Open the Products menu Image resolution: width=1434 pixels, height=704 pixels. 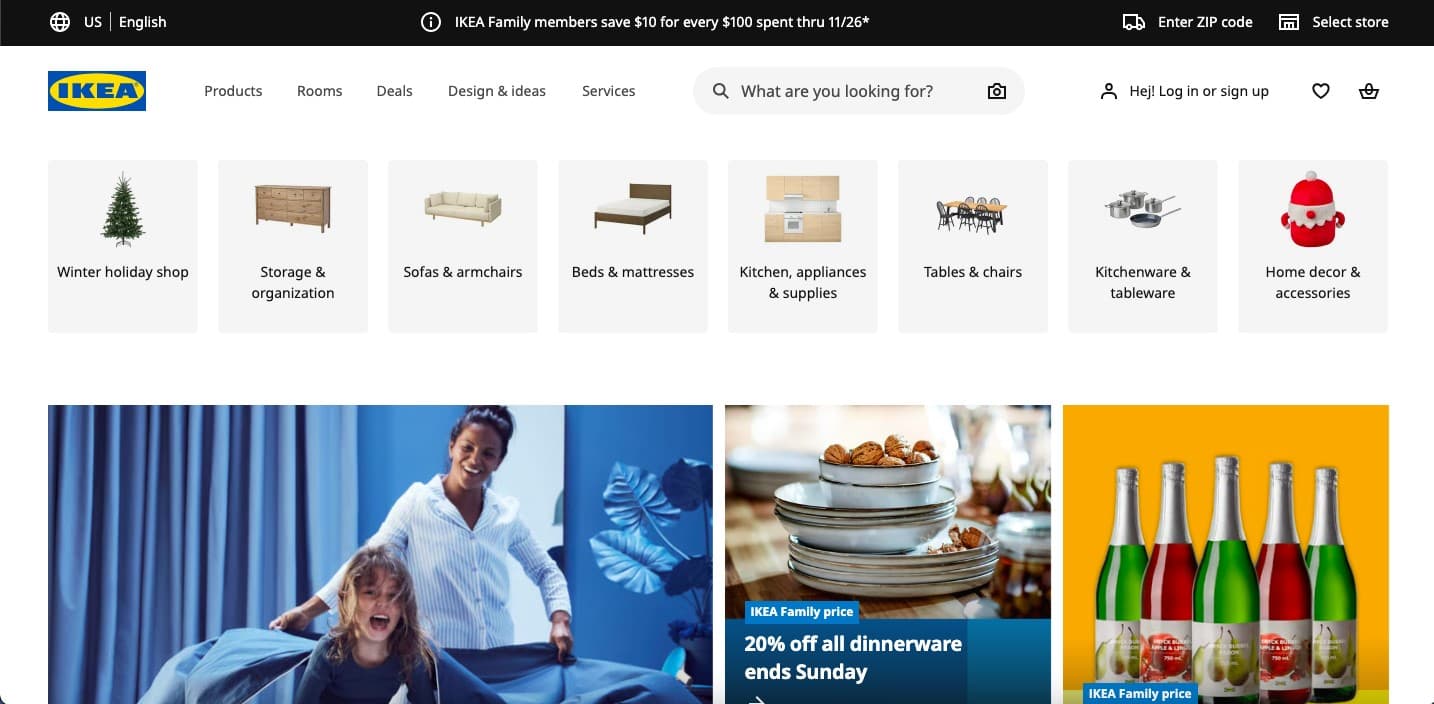click(233, 91)
